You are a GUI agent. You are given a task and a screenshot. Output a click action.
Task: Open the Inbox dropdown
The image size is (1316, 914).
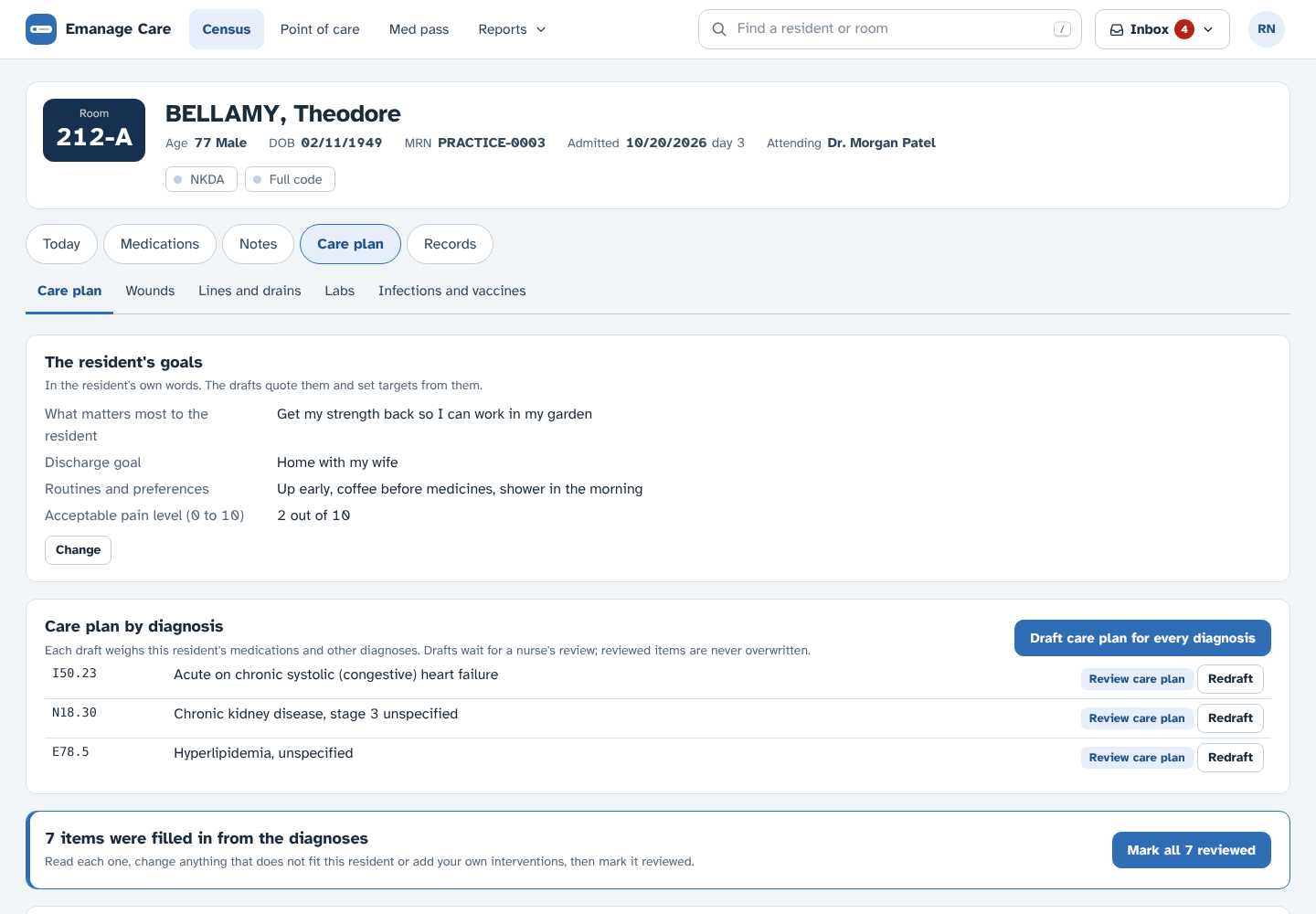(x=1162, y=29)
